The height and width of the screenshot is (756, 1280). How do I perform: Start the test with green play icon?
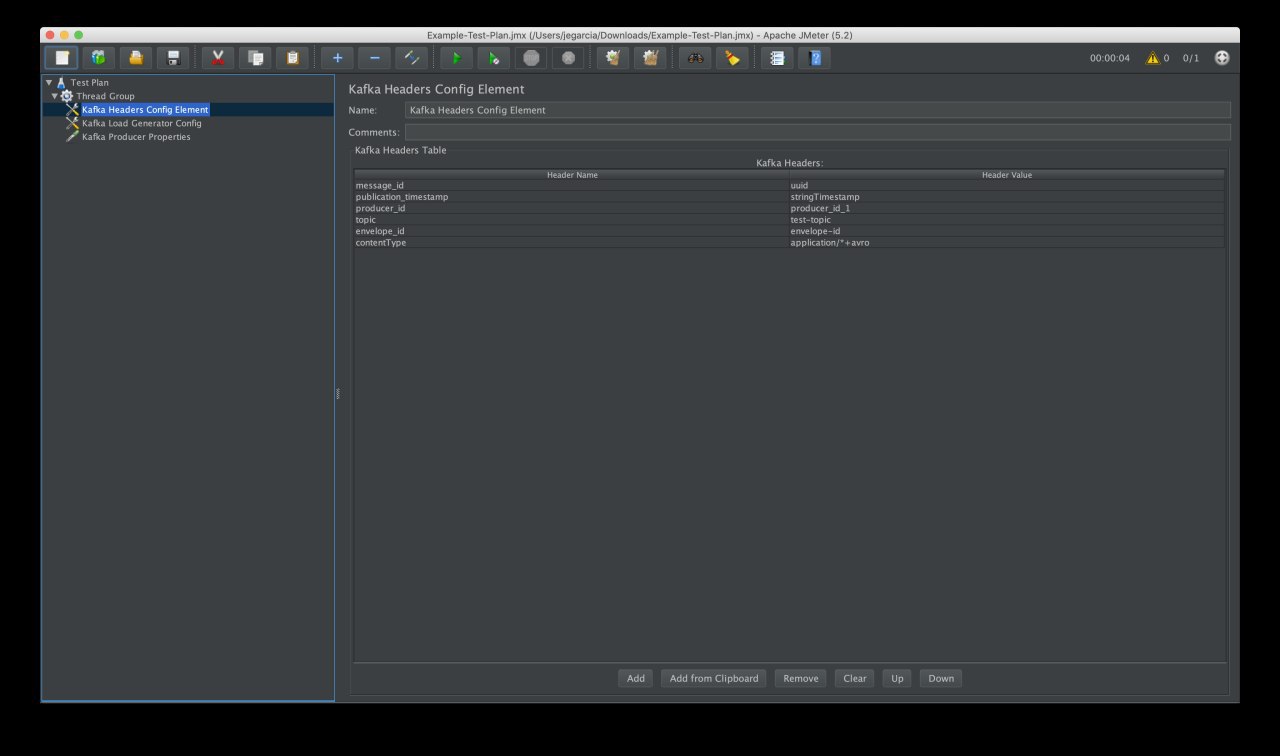tap(456, 58)
